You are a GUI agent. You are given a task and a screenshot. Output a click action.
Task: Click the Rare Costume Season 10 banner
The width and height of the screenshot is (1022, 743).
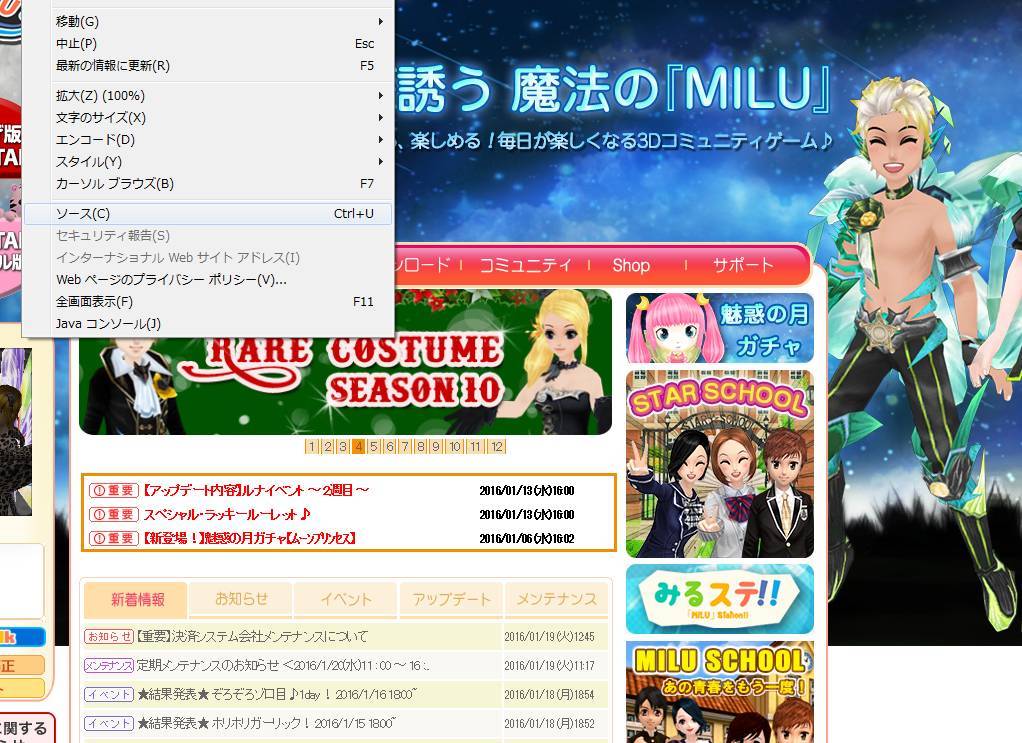[345, 362]
